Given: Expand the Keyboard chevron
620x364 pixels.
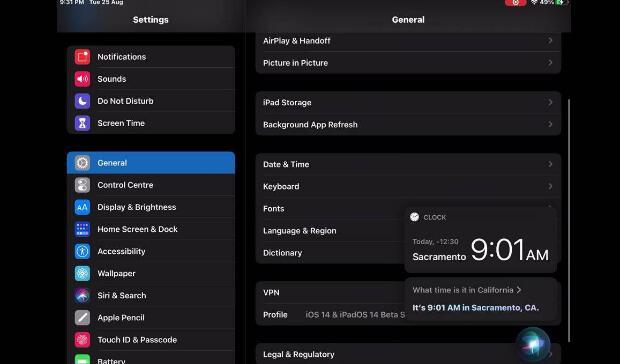Looking at the screenshot, I should [550, 186].
